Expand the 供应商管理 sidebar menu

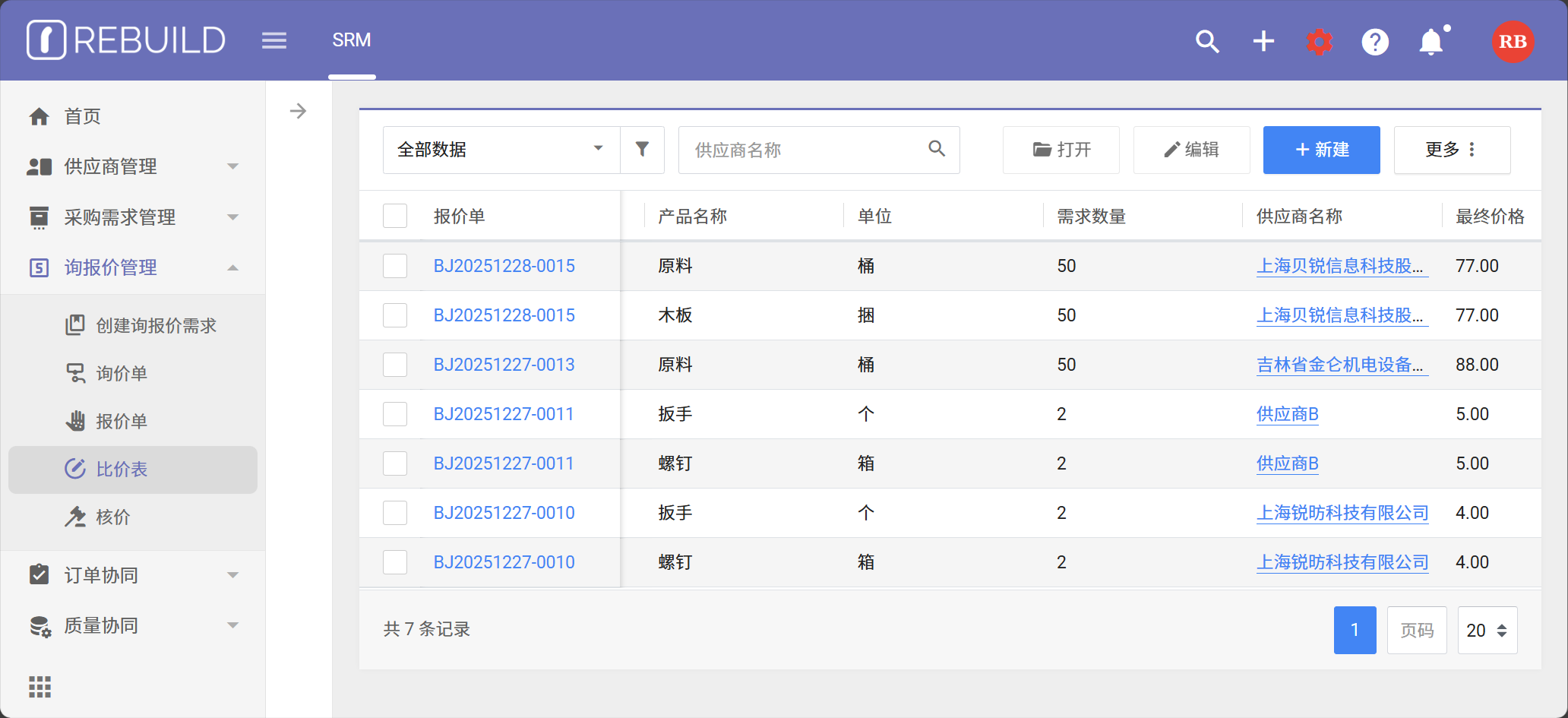click(x=133, y=166)
